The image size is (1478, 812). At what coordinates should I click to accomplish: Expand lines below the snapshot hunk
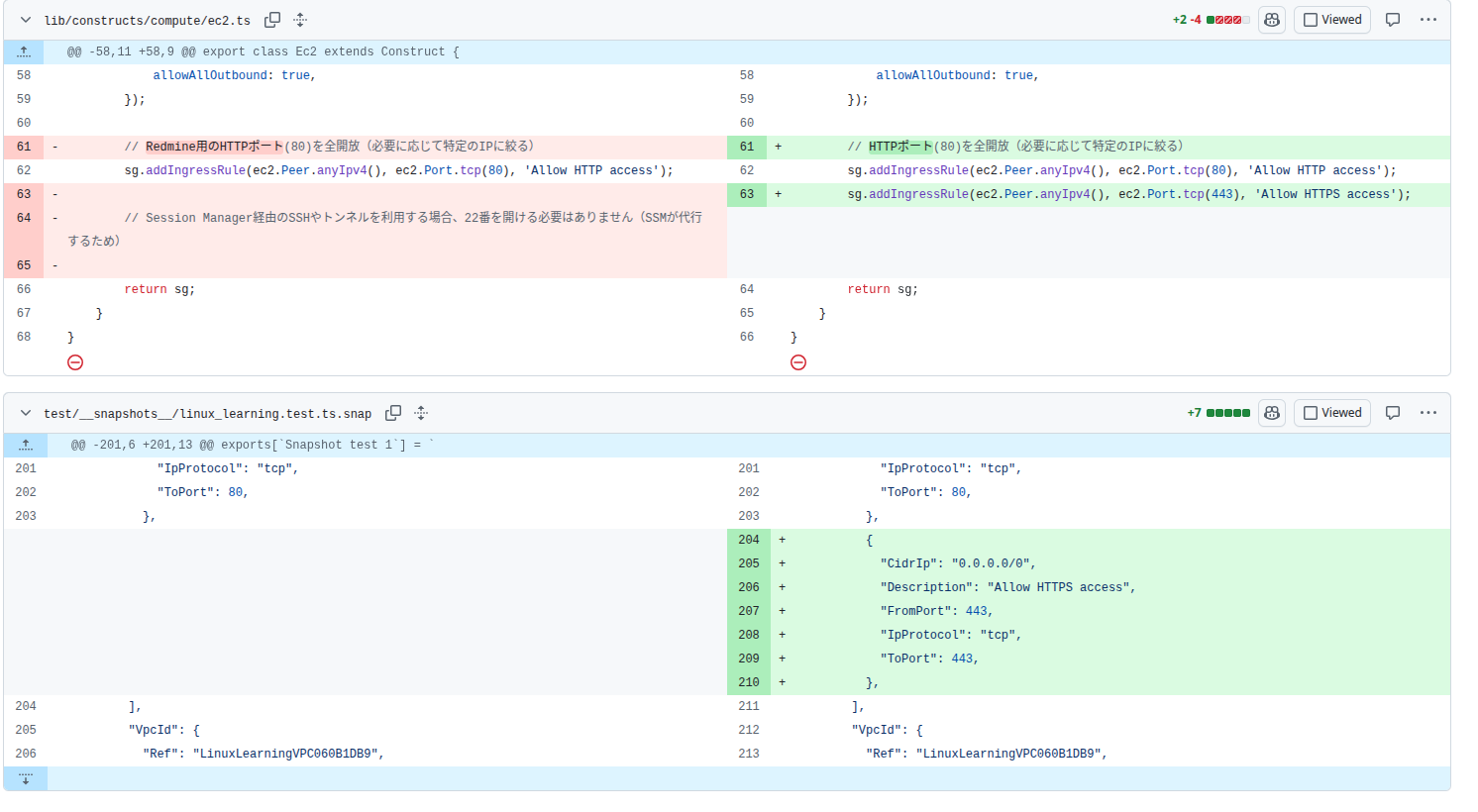(26, 778)
